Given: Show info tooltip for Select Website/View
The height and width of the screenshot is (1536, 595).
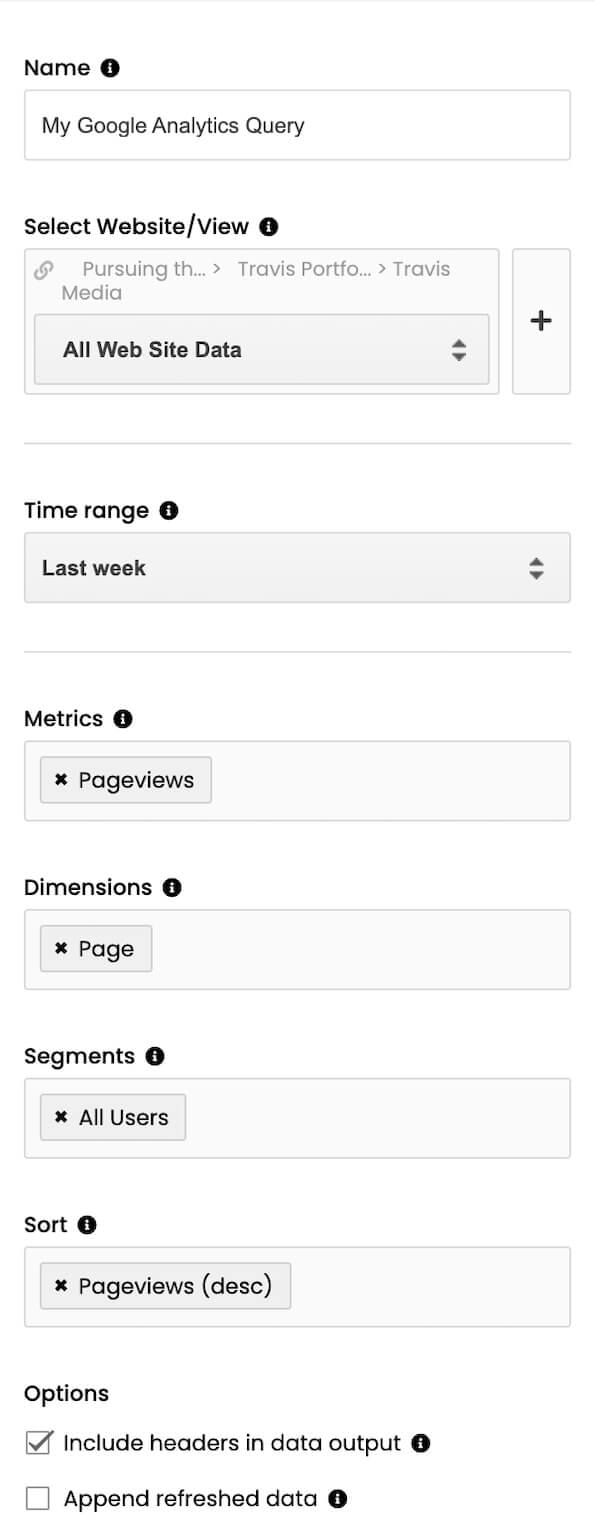Looking at the screenshot, I should 268,227.
